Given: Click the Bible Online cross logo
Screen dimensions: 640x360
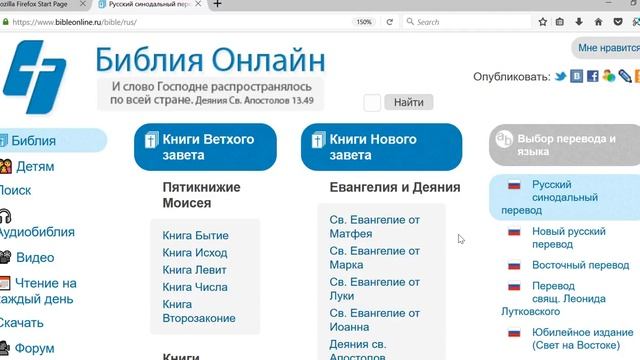Looking at the screenshot, I should [x=34, y=77].
